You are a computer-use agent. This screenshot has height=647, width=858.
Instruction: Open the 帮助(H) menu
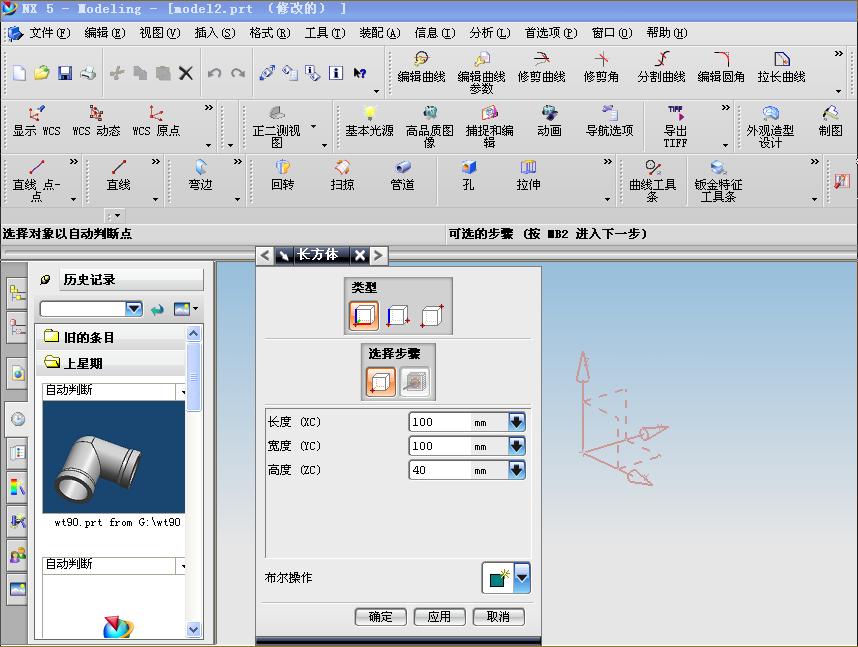click(666, 33)
